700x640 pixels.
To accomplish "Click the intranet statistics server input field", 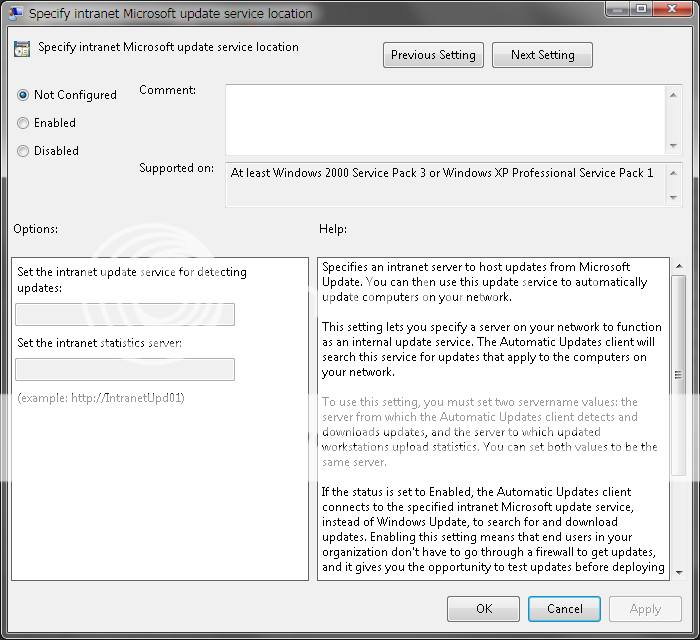I will tap(125, 369).
